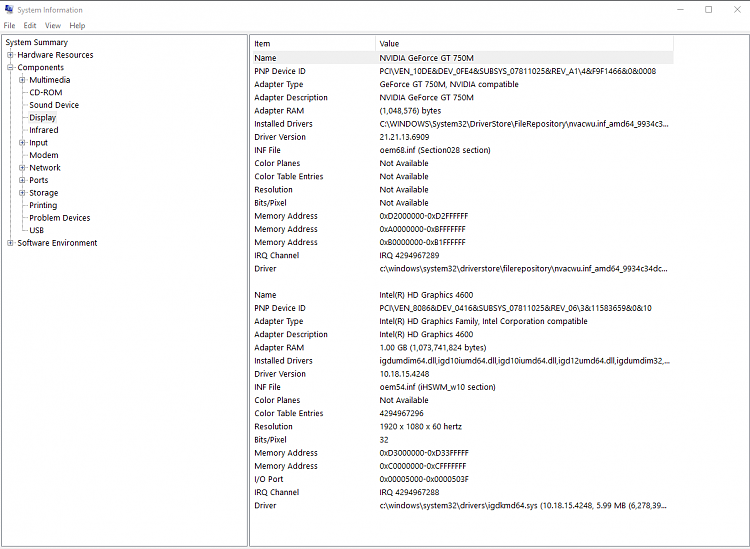The height and width of the screenshot is (549, 750).
Task: Expand the Hardware Resources node
Action: pos(10,55)
